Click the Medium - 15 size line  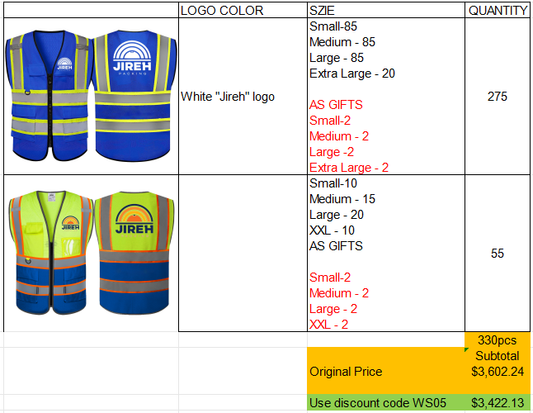pos(342,199)
